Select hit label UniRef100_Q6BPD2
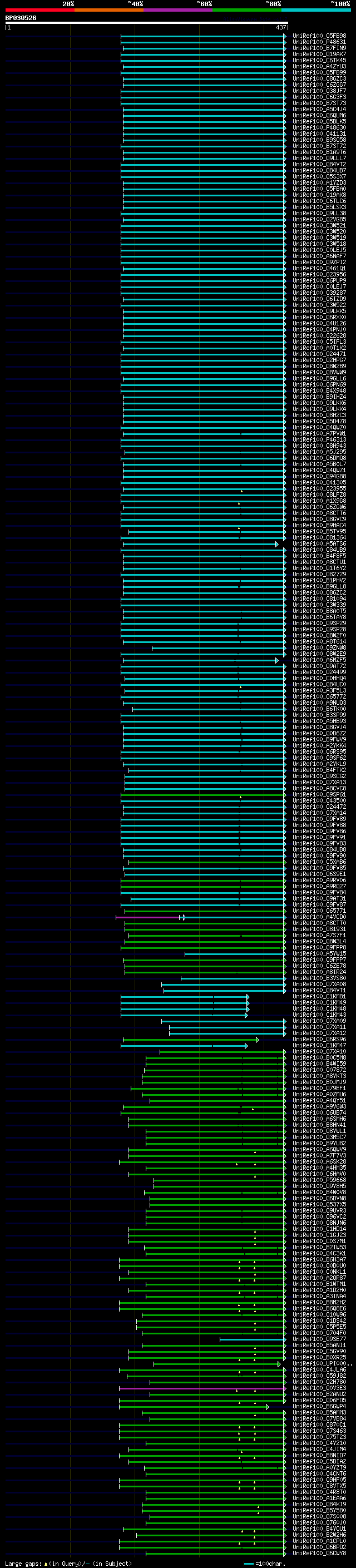This screenshot has height=1568, width=356. [x=319, y=1547]
